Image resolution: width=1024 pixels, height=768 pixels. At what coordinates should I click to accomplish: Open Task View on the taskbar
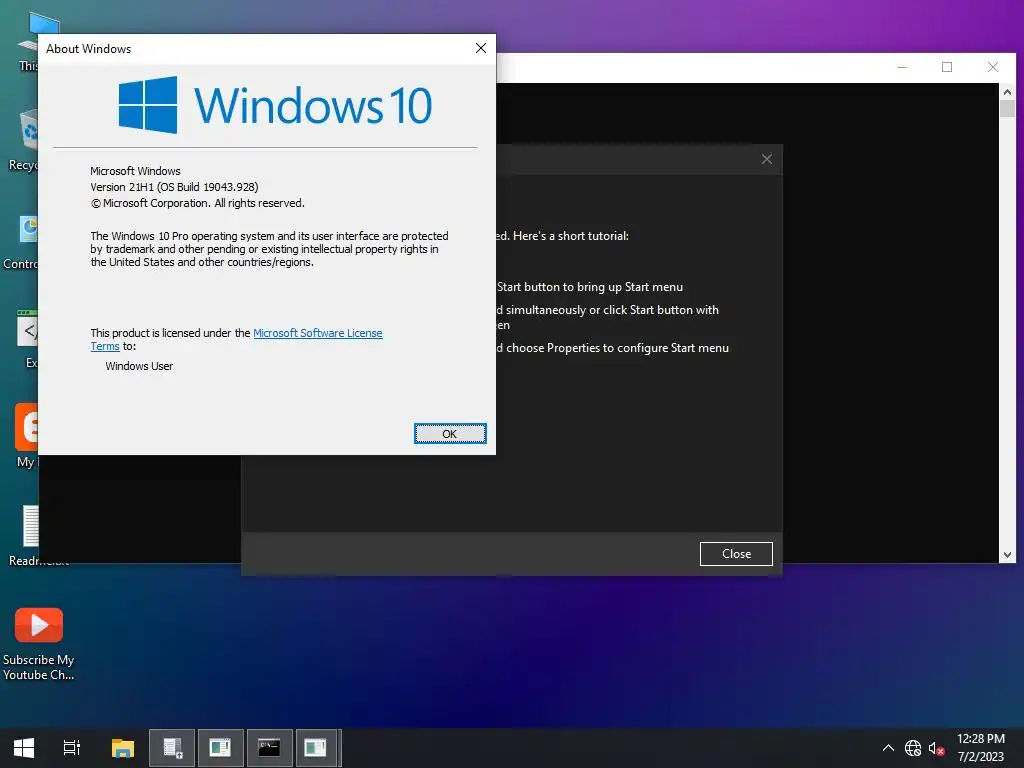(x=72, y=748)
